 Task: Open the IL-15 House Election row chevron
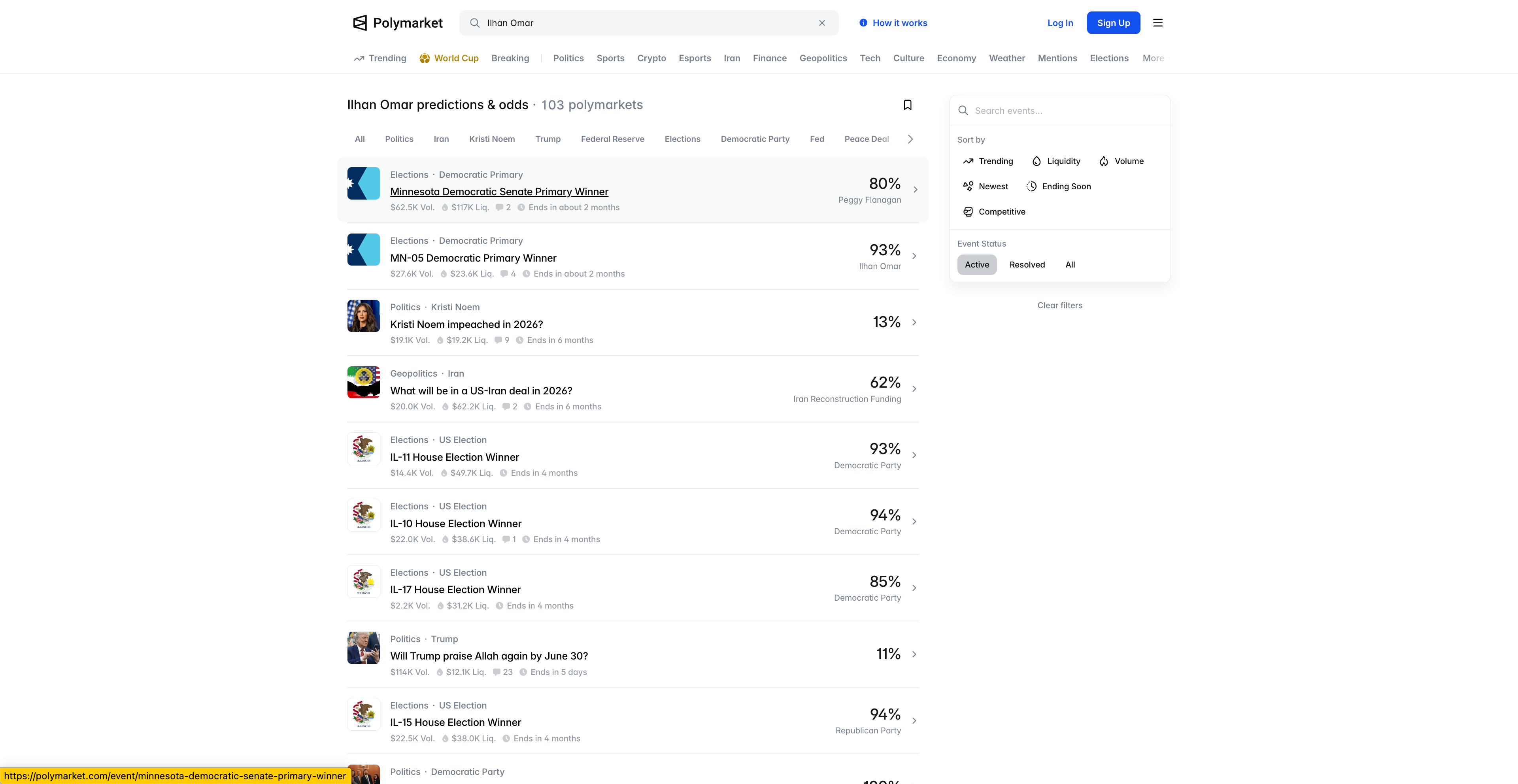click(915, 721)
